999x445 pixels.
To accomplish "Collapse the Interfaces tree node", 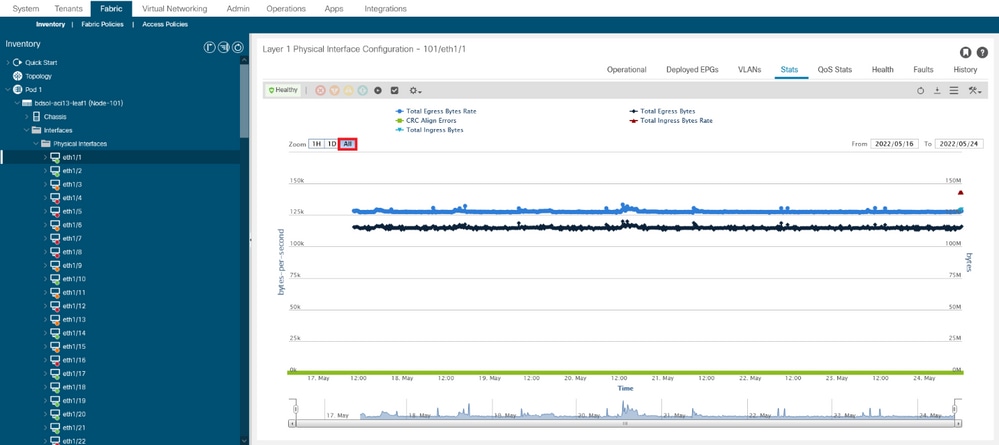I will click(x=27, y=130).
